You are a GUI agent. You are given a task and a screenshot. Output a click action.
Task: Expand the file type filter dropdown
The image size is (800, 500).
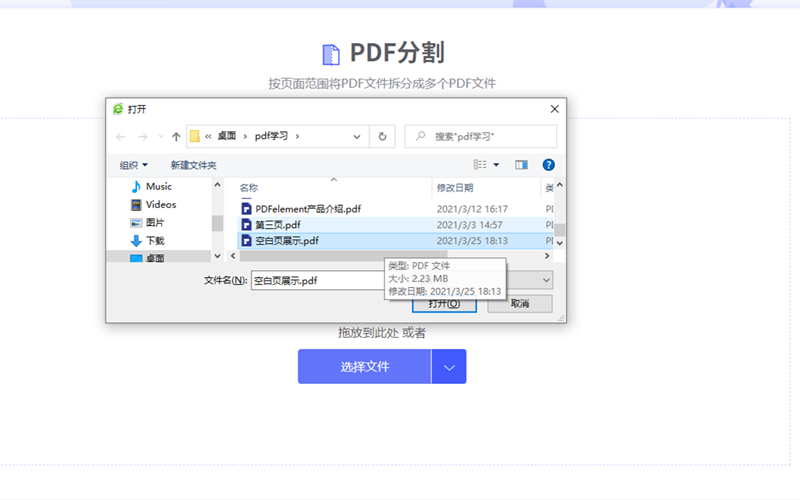click(546, 281)
